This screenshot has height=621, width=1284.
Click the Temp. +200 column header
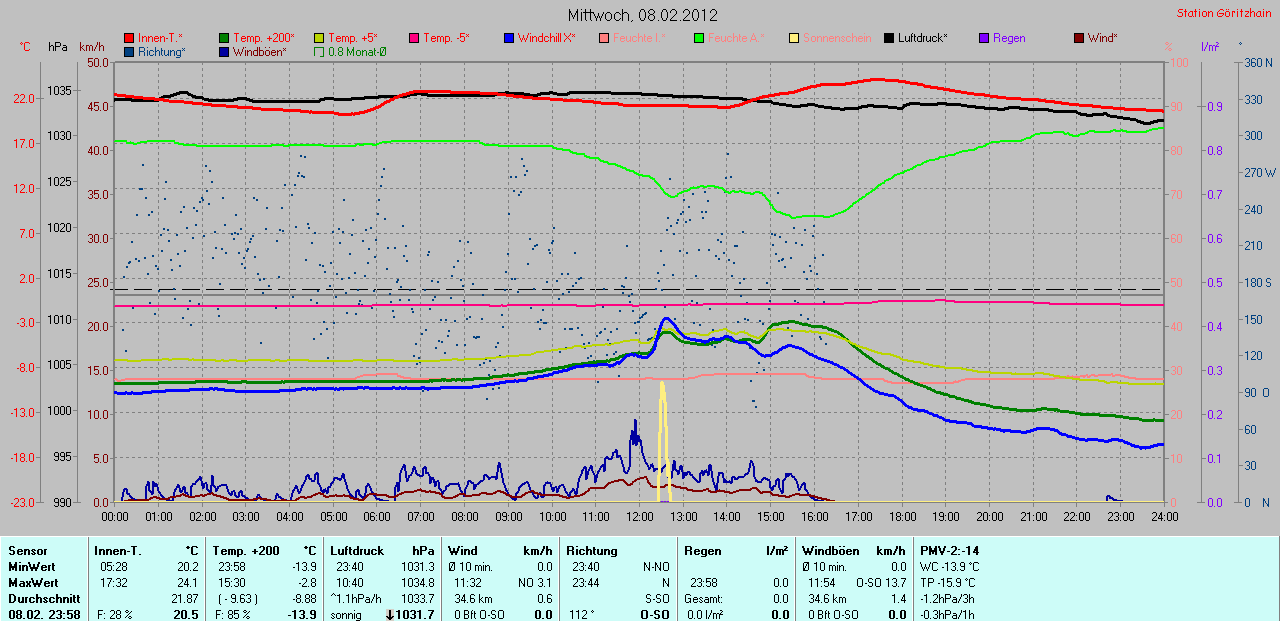click(247, 550)
